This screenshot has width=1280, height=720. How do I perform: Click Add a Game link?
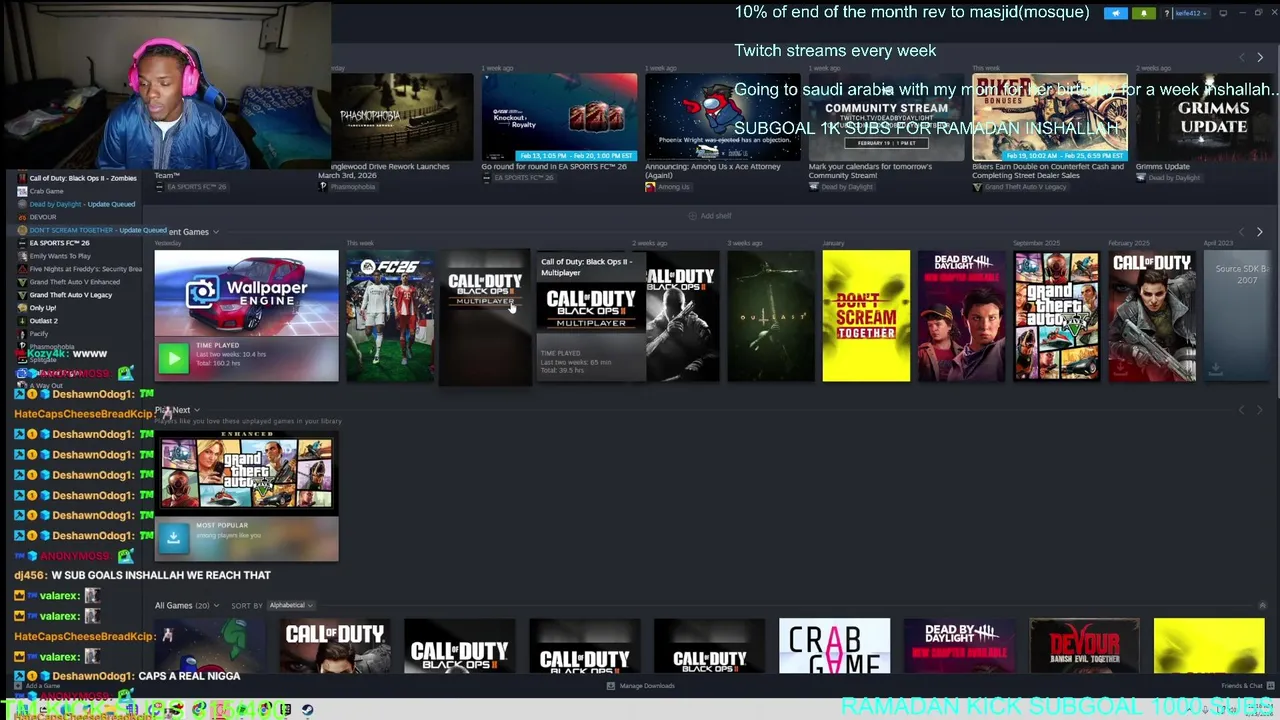click(x=36, y=686)
